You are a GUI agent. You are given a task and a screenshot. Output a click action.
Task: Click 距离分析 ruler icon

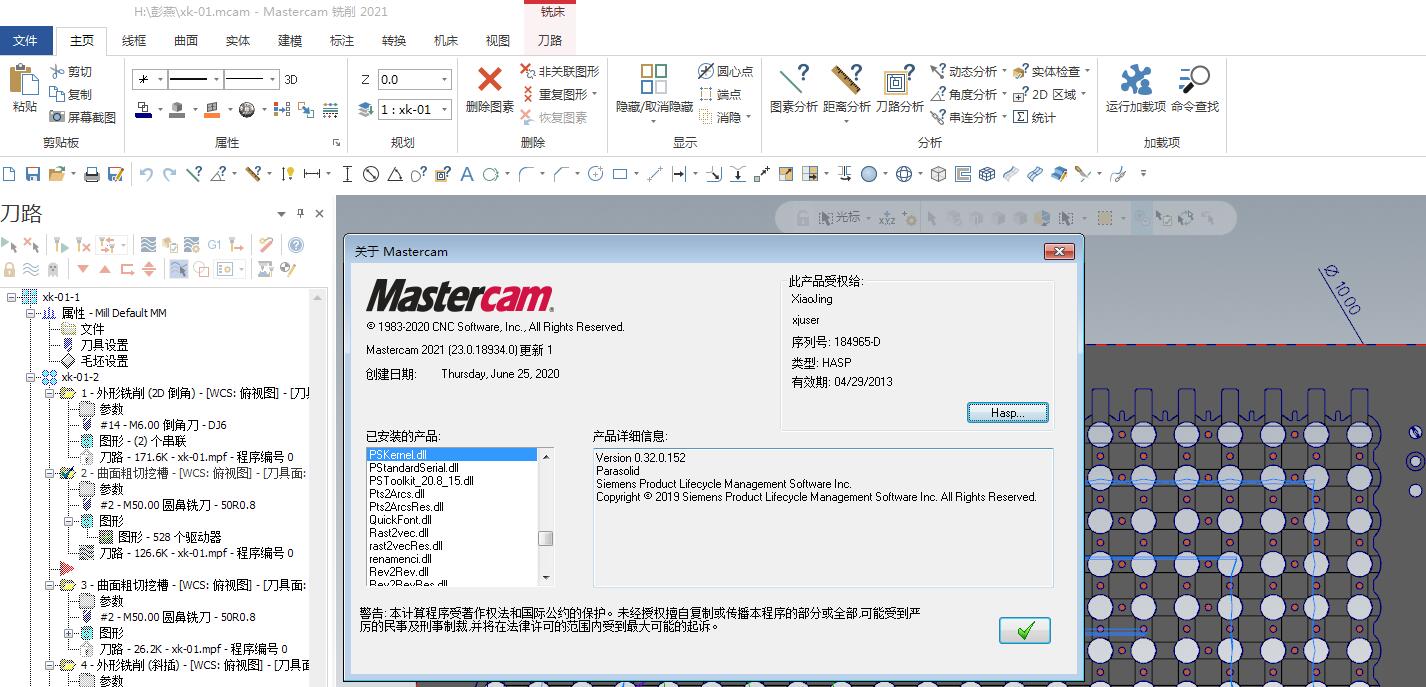coord(846,80)
